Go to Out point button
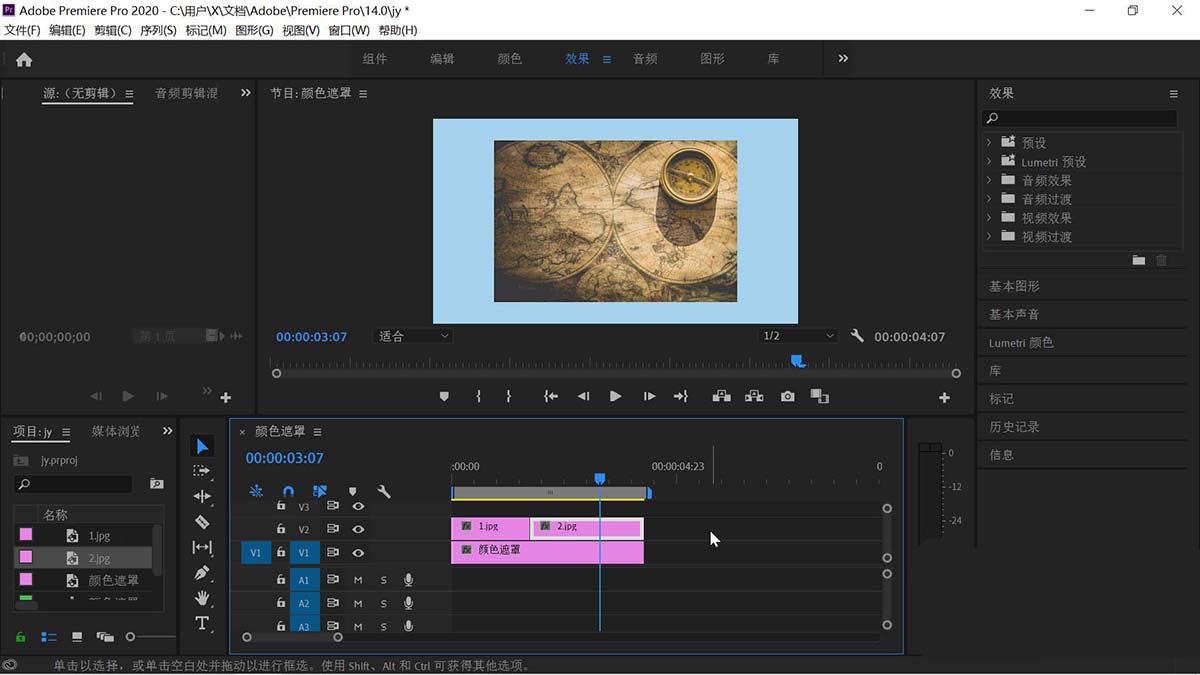This screenshot has width=1200, height=675. coord(681,397)
